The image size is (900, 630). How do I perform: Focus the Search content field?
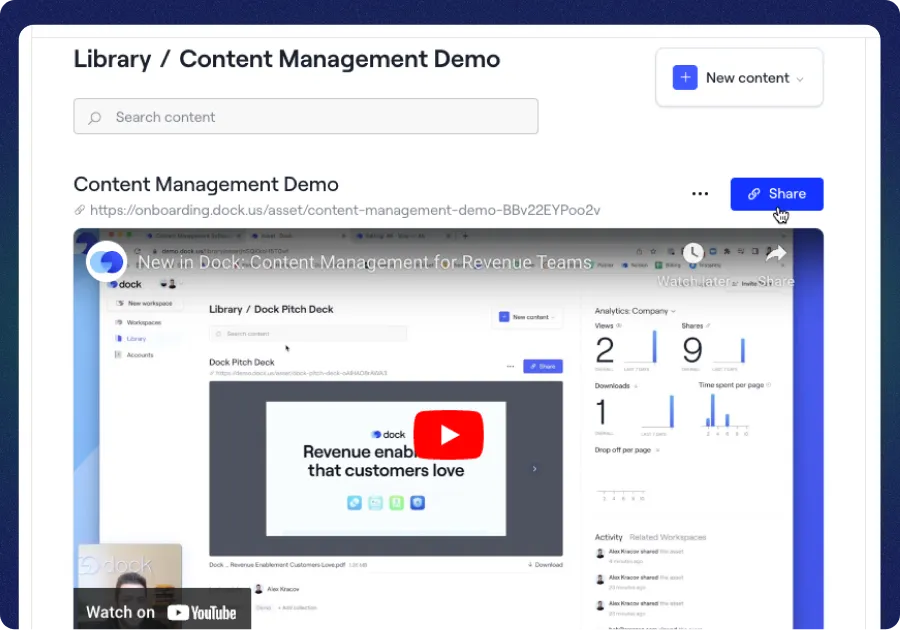305,116
